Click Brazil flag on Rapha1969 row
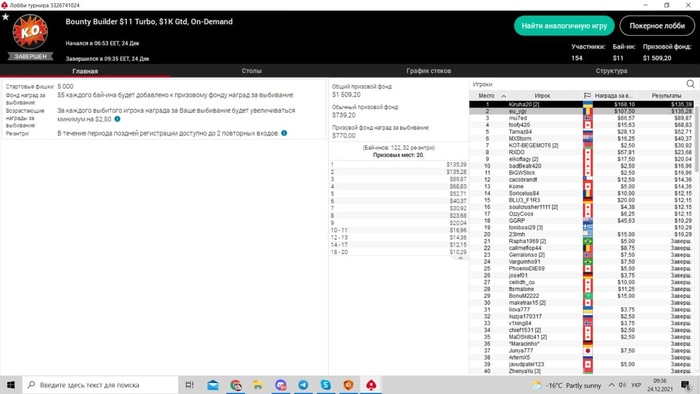Screen dimensions: 700x394 pyautogui.click(x=588, y=241)
